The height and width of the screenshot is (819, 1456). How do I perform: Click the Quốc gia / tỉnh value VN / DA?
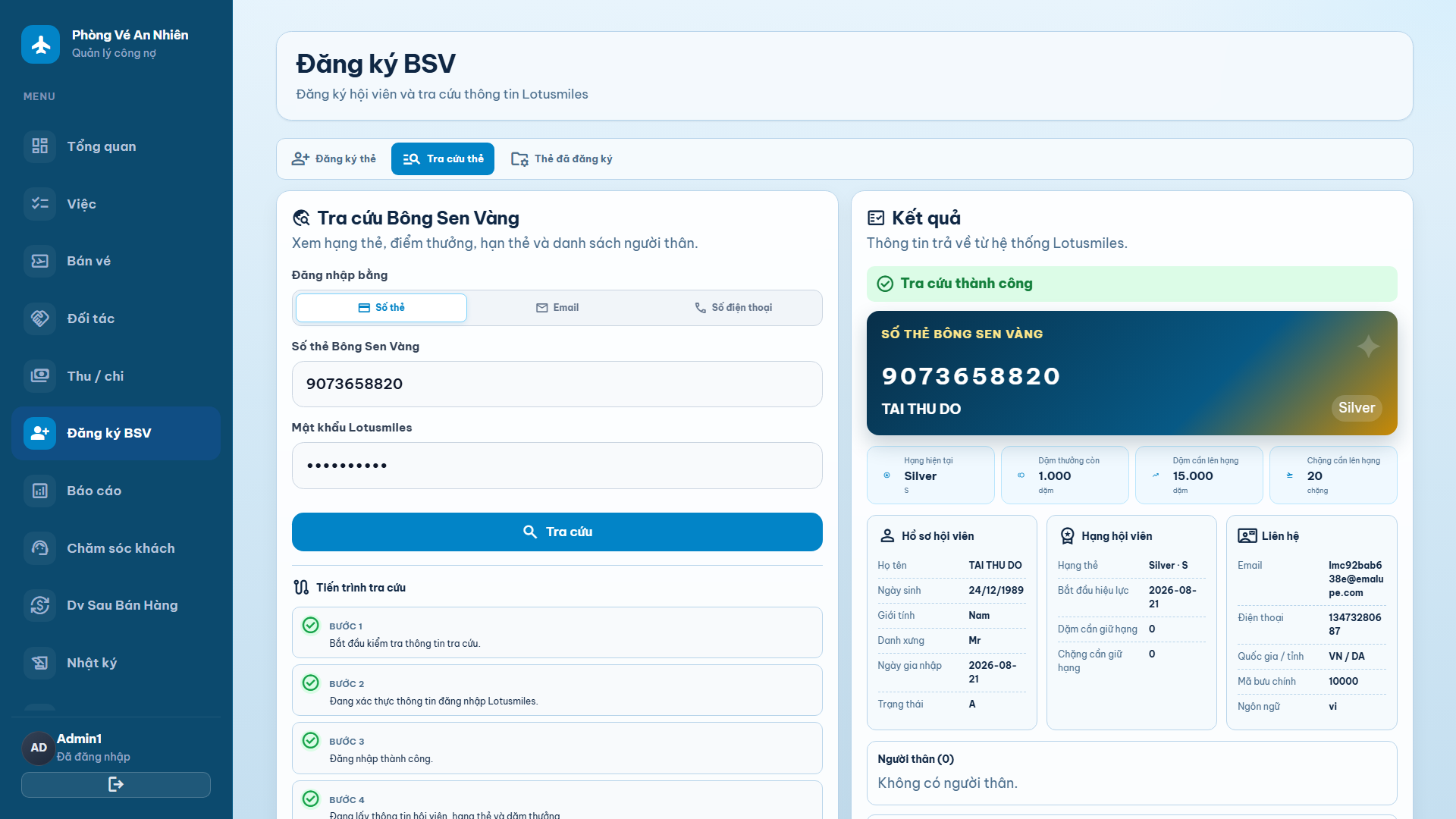(1346, 657)
